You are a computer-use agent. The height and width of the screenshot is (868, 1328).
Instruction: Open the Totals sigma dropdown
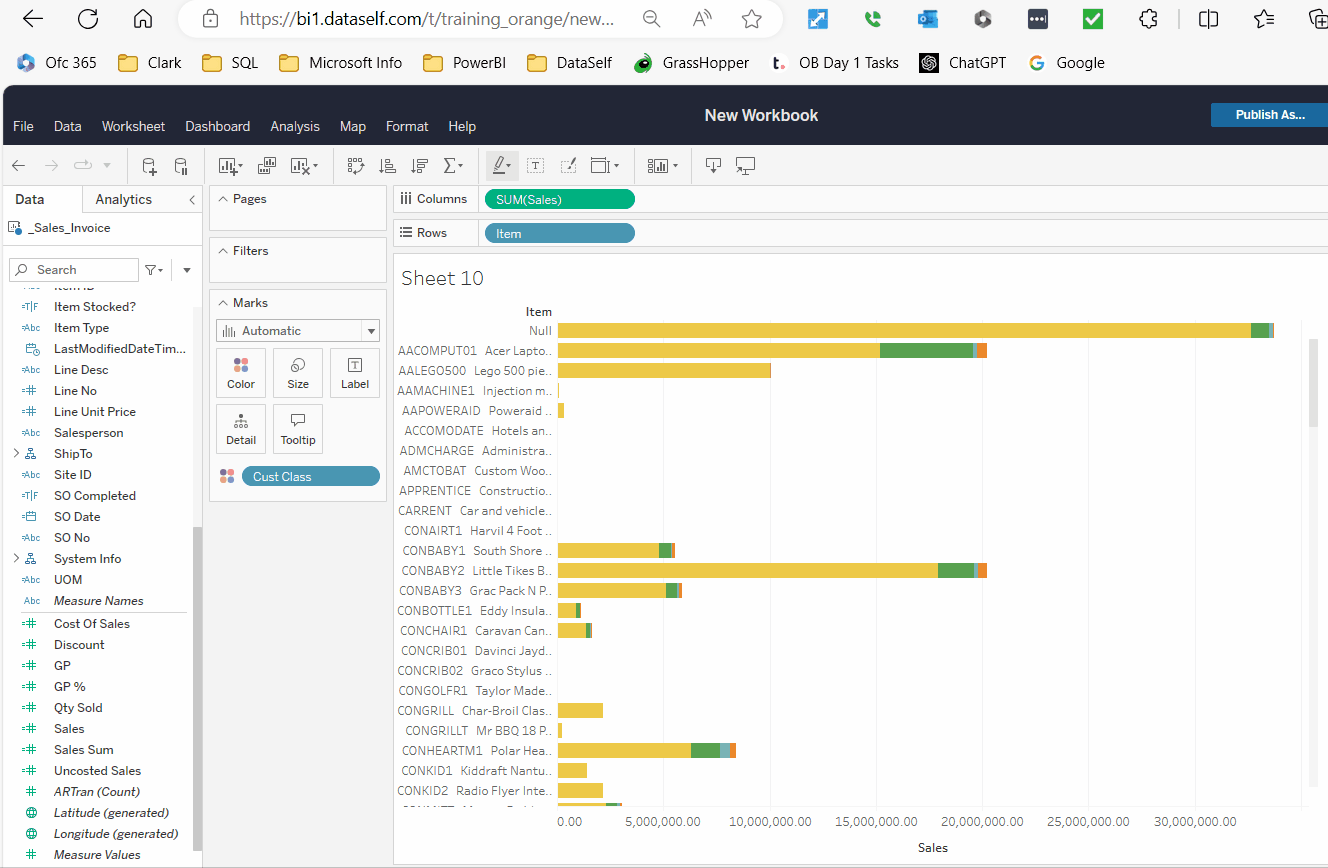(453, 166)
